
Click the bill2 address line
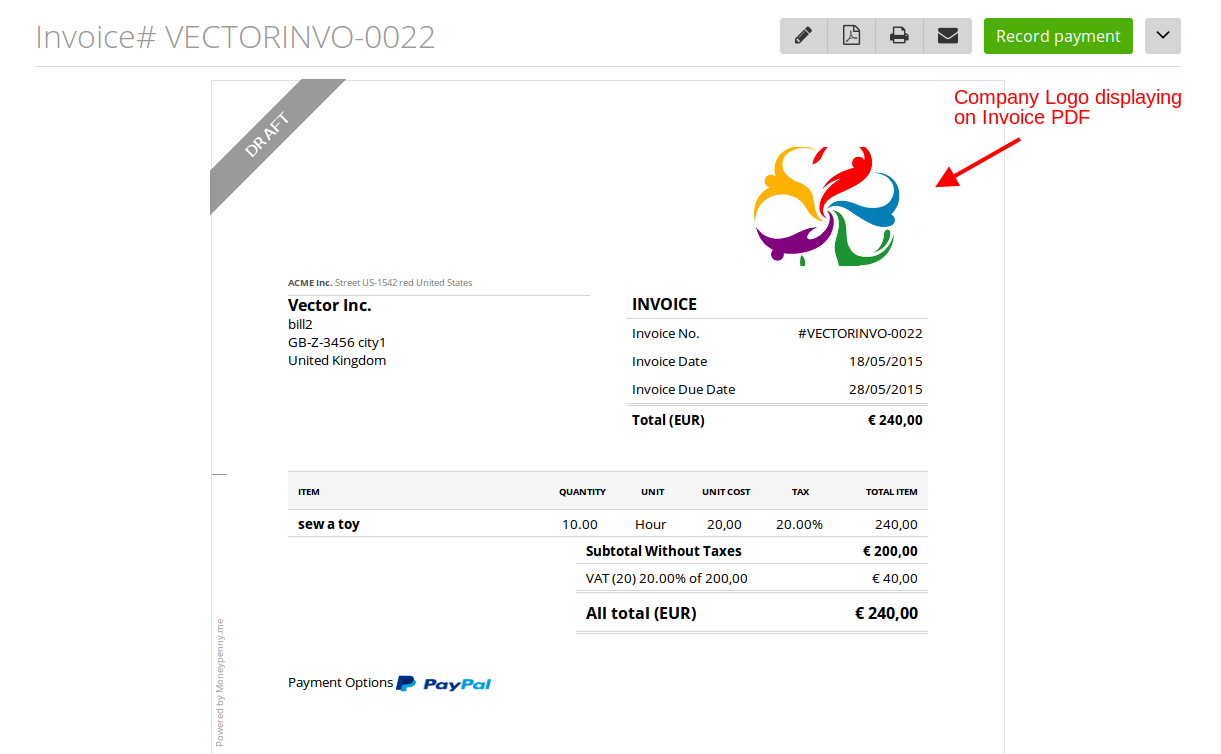300,324
